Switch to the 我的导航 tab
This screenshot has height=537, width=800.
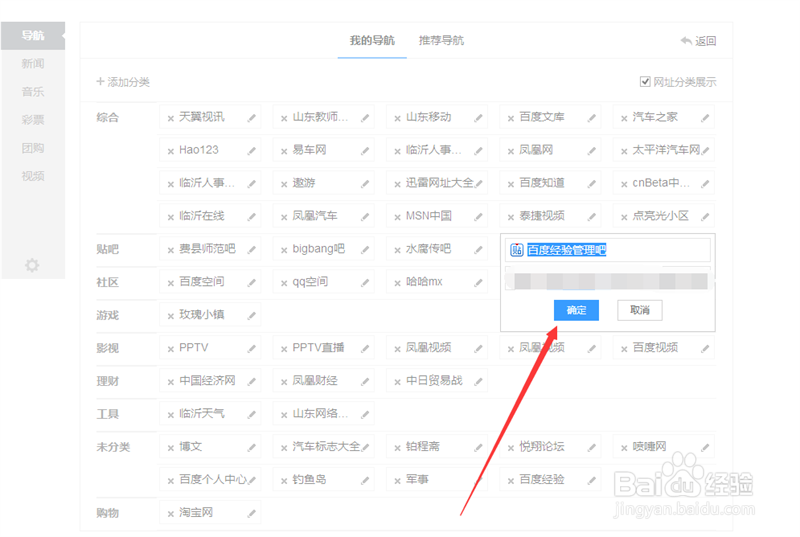pos(372,40)
